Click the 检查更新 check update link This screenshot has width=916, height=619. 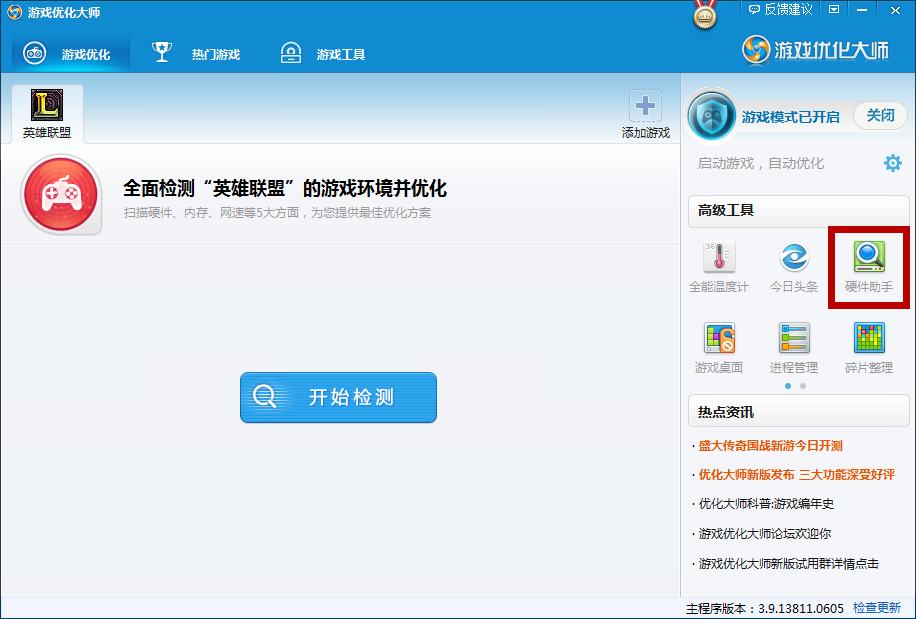click(876, 608)
